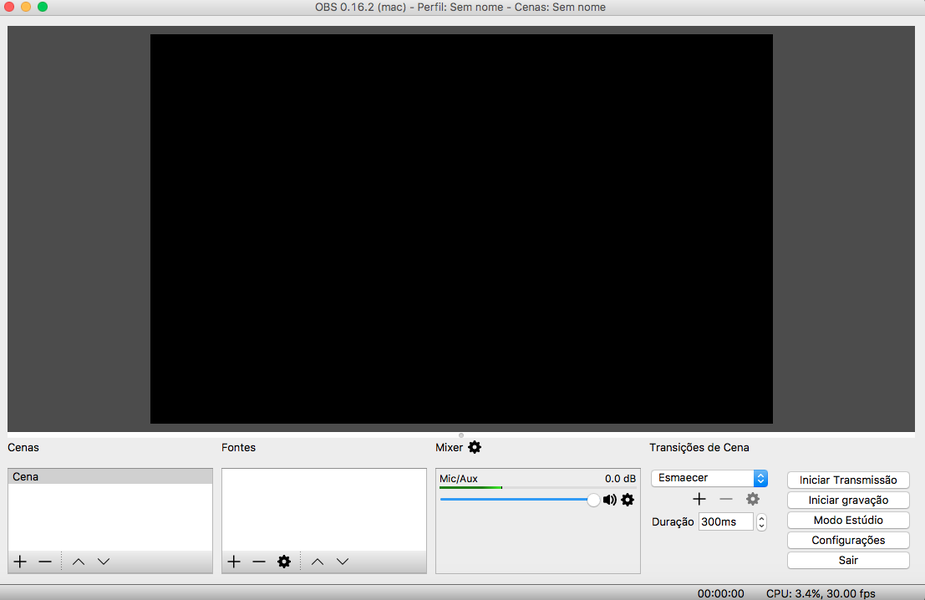Add a new scene with plus icon
925x600 pixels.
point(20,561)
